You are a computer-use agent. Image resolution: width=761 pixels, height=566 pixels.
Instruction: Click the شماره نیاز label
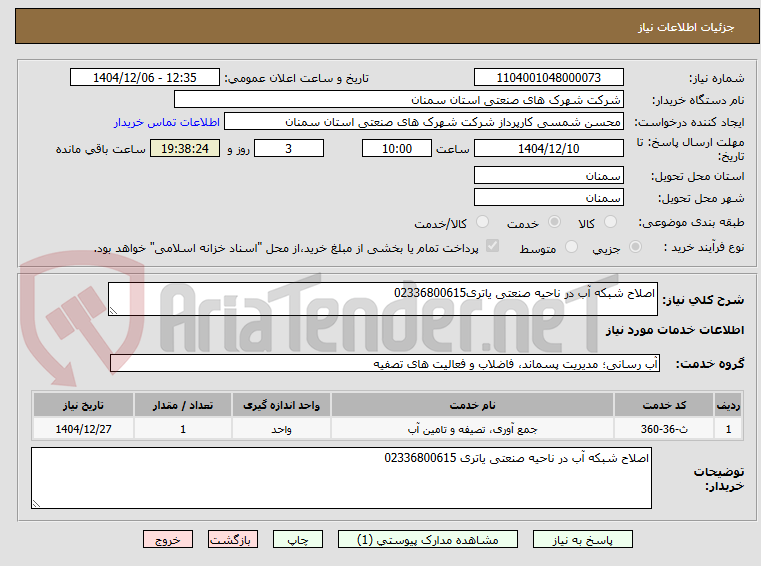716,78
